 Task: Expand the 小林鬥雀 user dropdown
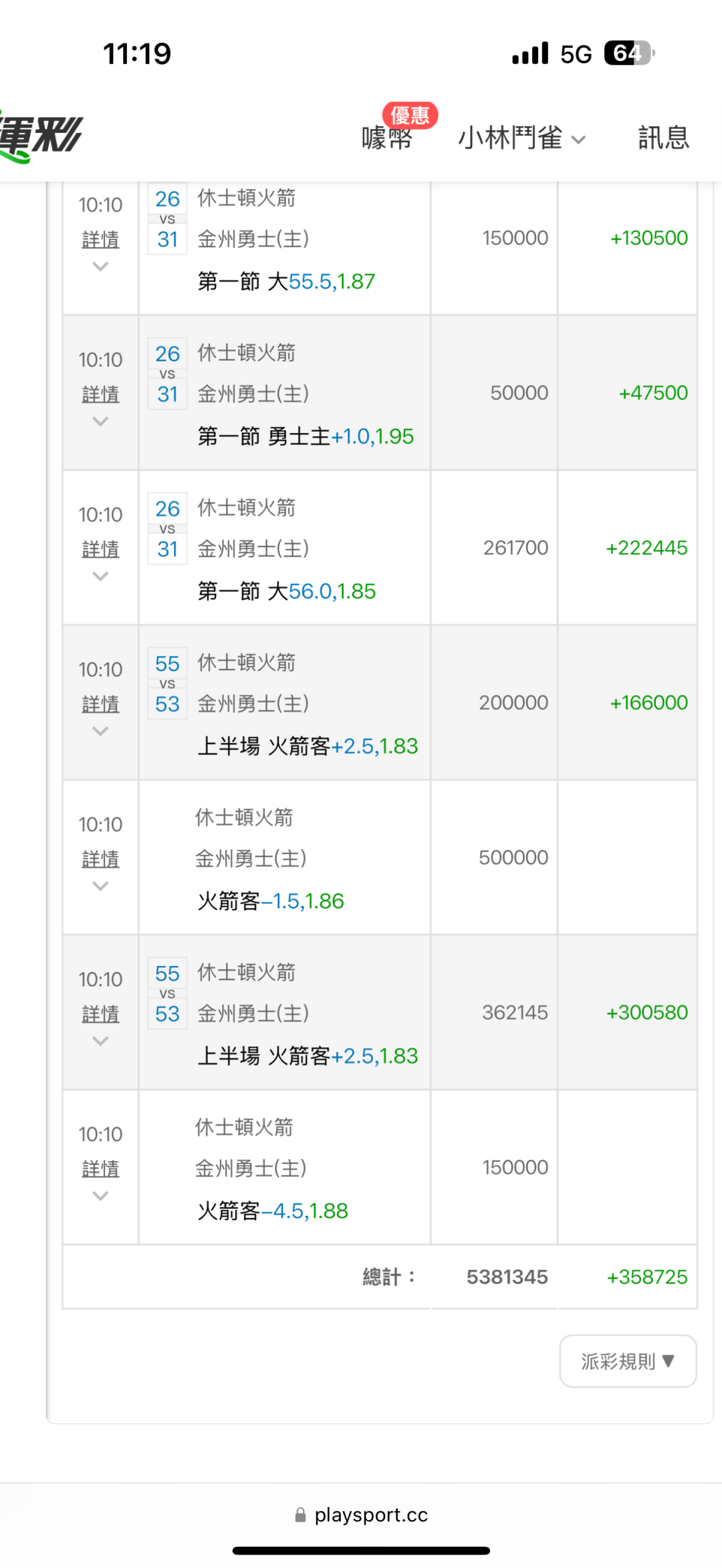coord(521,138)
